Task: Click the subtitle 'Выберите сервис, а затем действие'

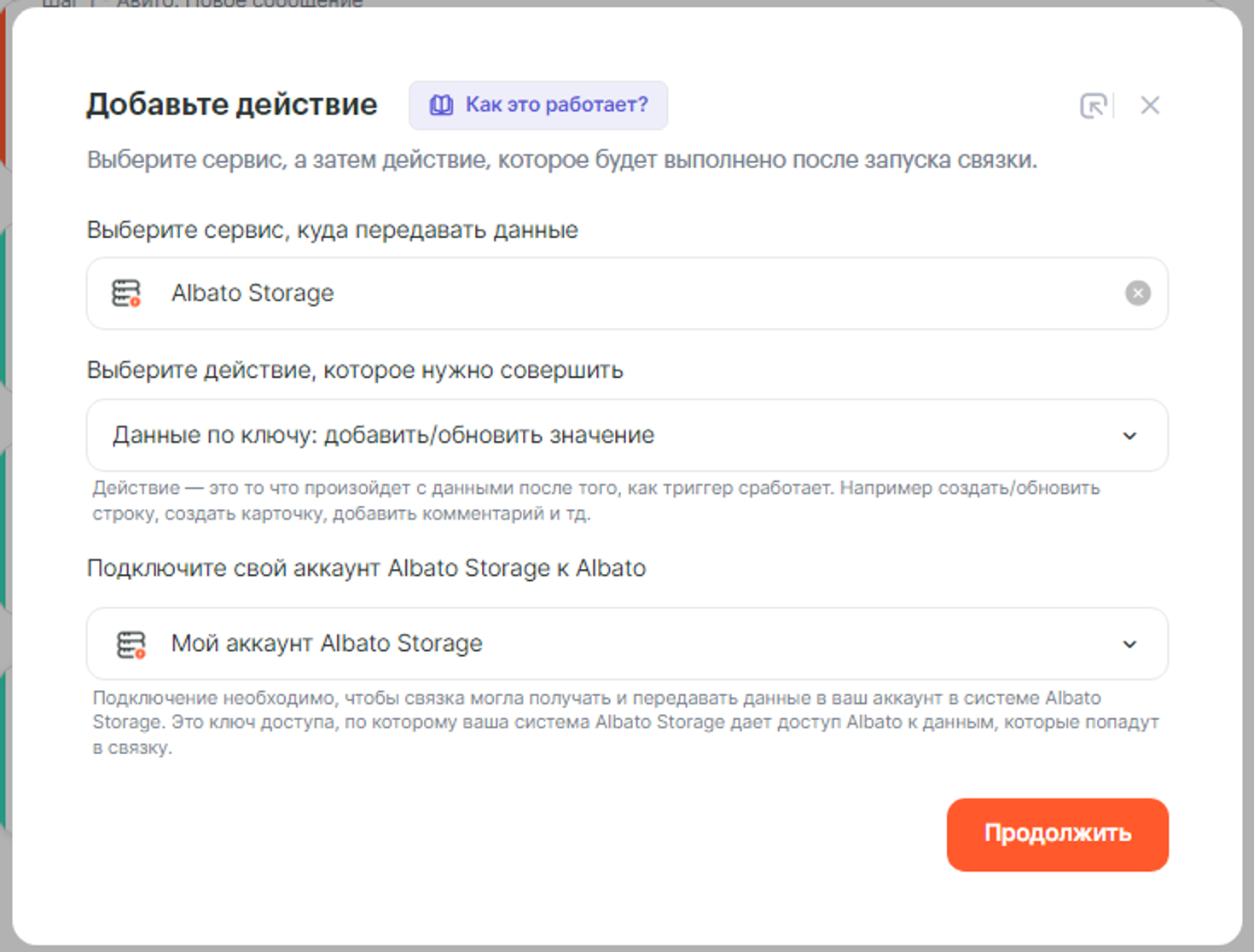Action: pyautogui.click(x=561, y=160)
